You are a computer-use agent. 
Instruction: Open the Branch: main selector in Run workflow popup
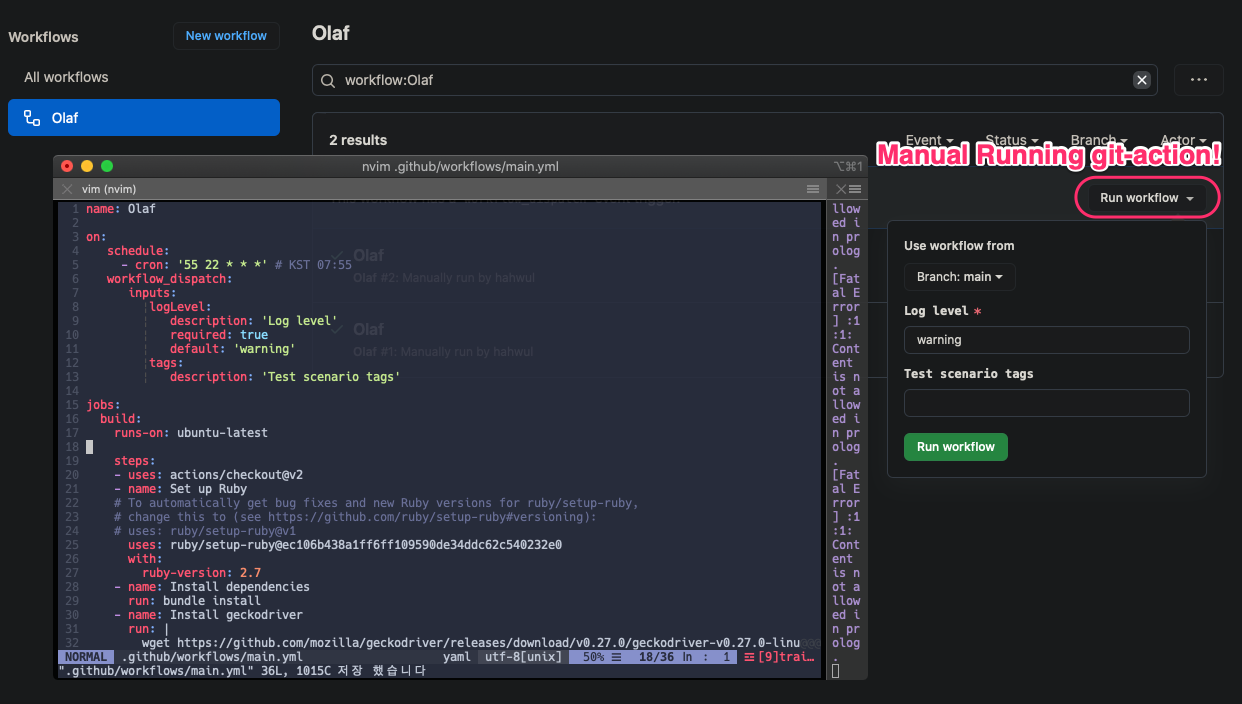[959, 276]
